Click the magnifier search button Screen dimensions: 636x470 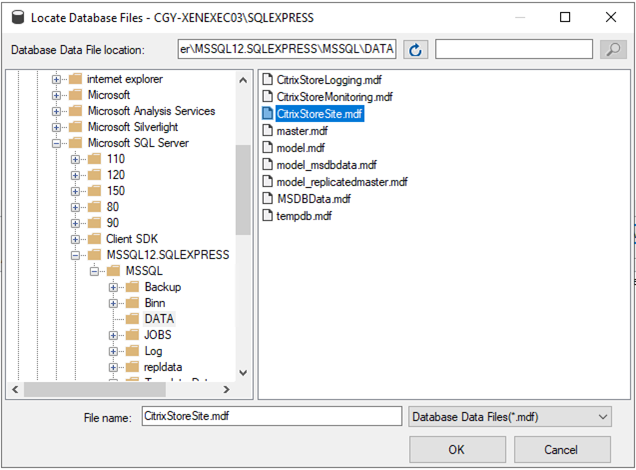pyautogui.click(x=613, y=49)
